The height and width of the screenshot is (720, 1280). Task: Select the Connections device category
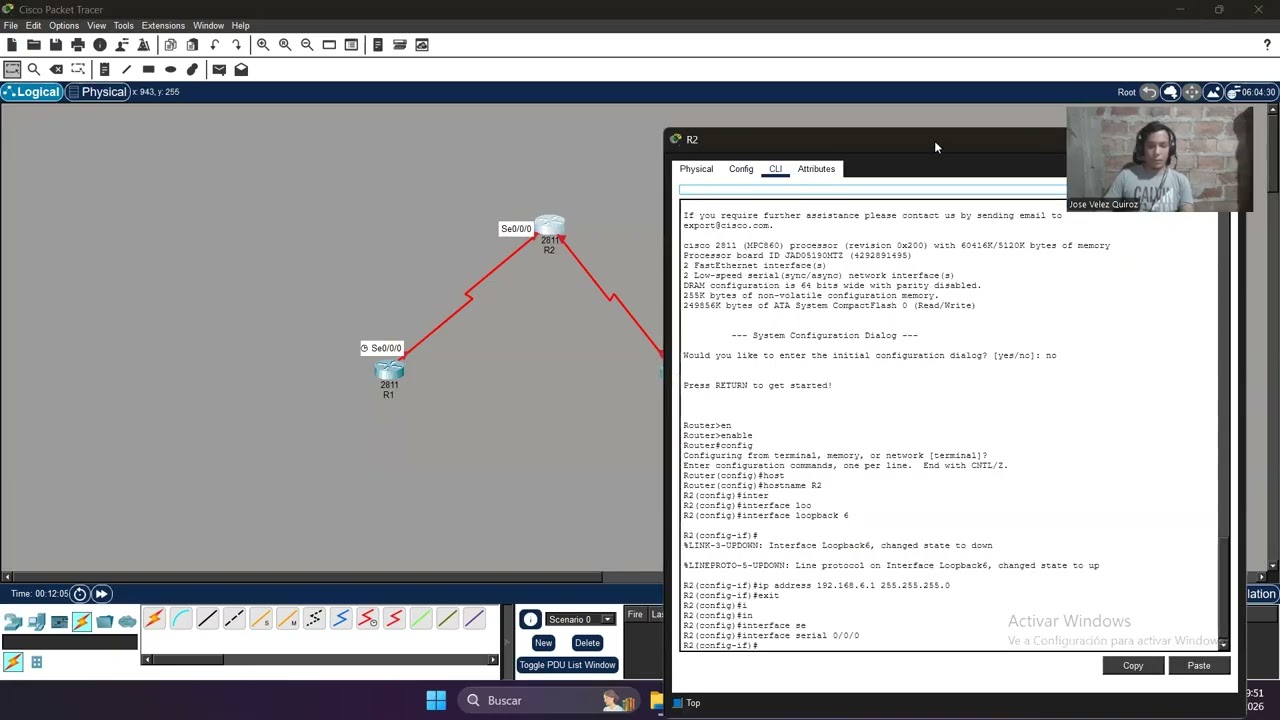click(x=82, y=622)
